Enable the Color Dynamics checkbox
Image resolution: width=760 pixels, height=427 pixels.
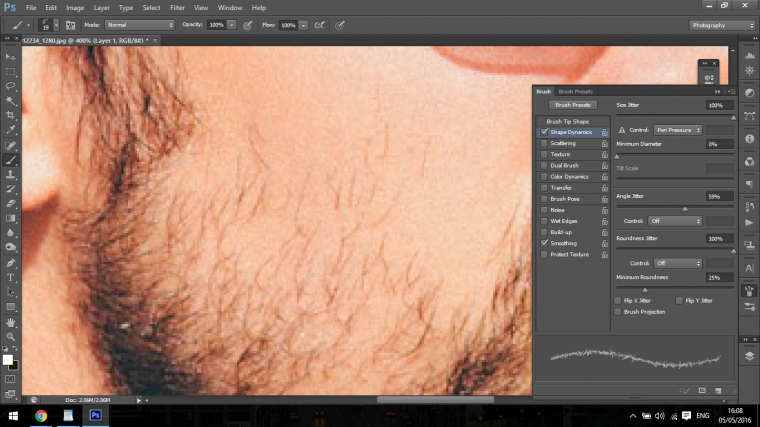pos(544,176)
